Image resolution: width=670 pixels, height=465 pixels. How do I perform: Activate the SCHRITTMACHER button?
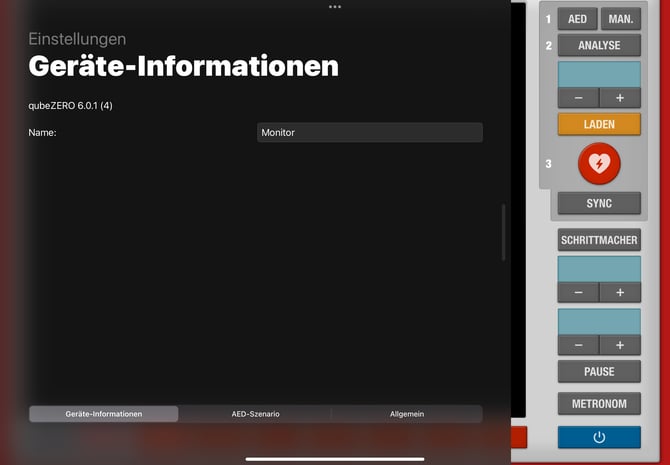(599, 241)
